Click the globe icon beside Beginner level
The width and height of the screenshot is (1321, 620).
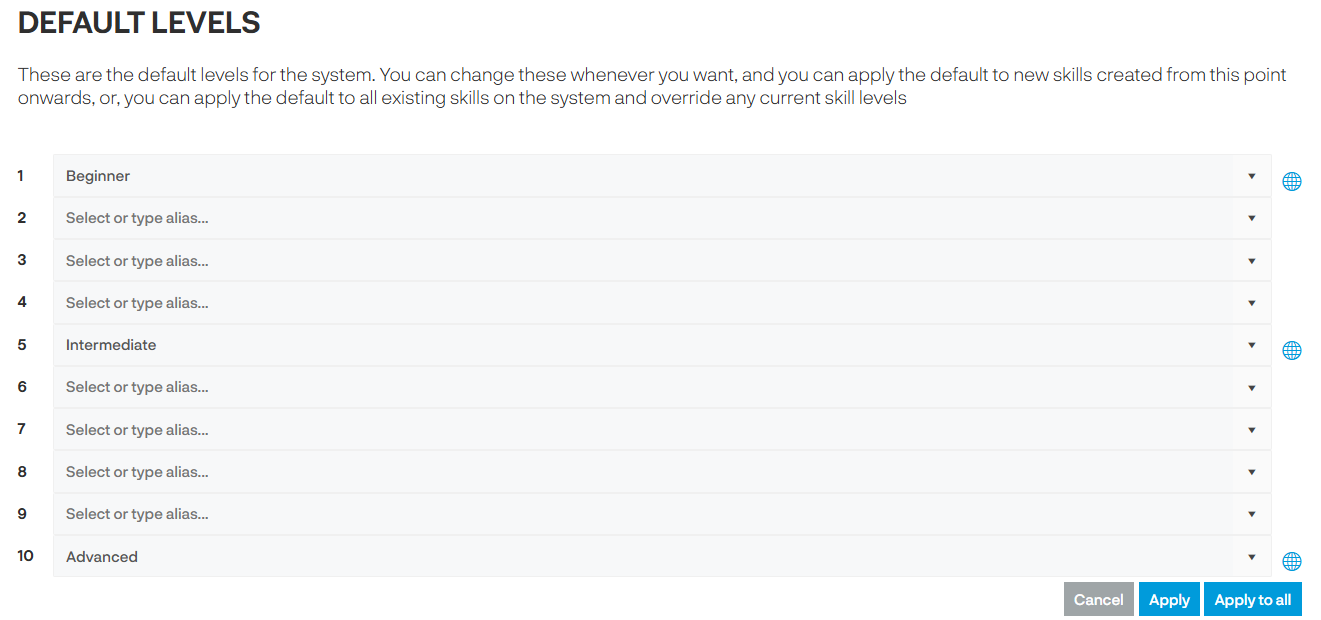1292,182
